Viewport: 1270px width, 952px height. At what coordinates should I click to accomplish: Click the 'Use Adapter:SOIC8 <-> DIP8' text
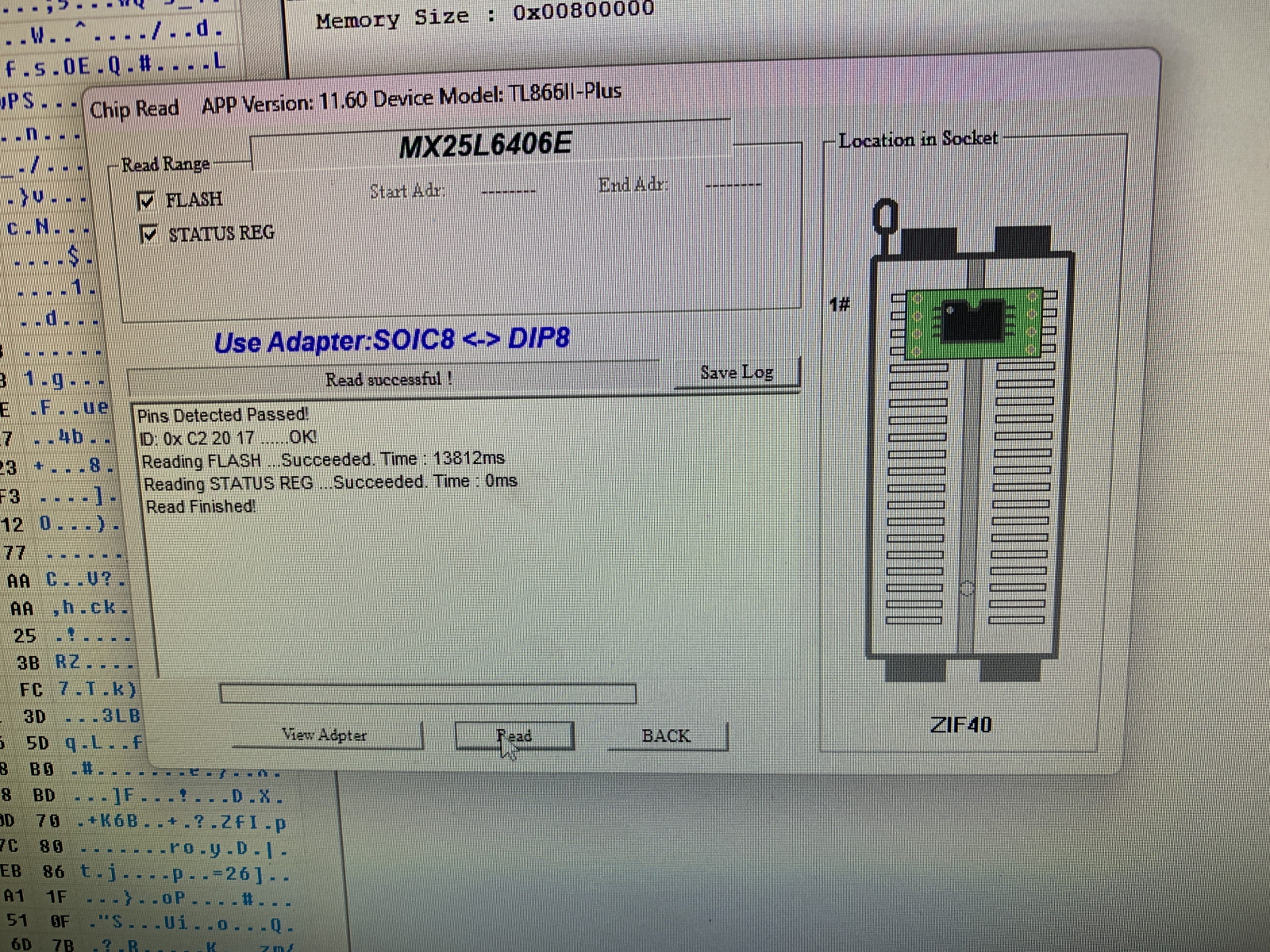[392, 340]
